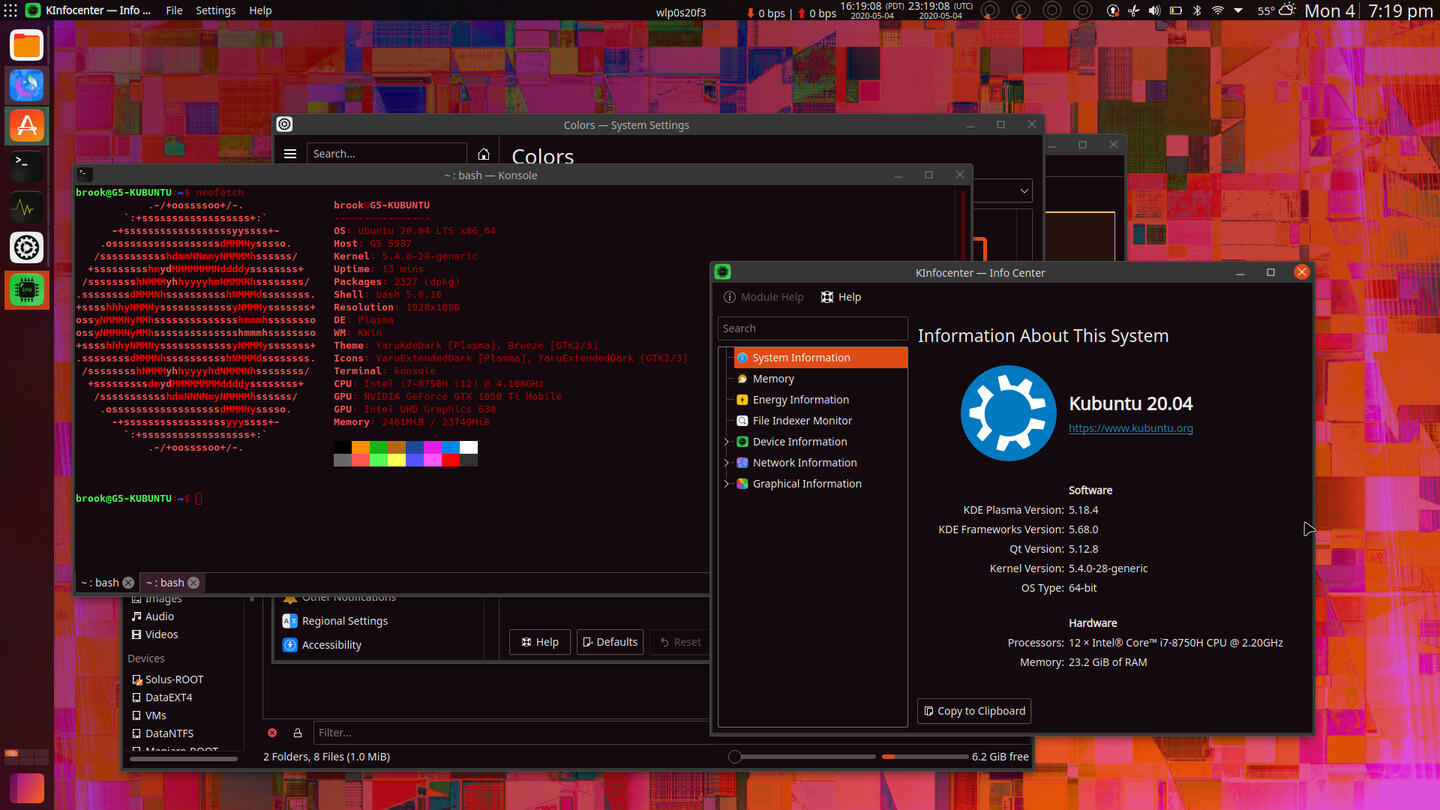Screen dimensions: 1440x810
Task: Click the volume icon in system tray
Action: 1154,11
